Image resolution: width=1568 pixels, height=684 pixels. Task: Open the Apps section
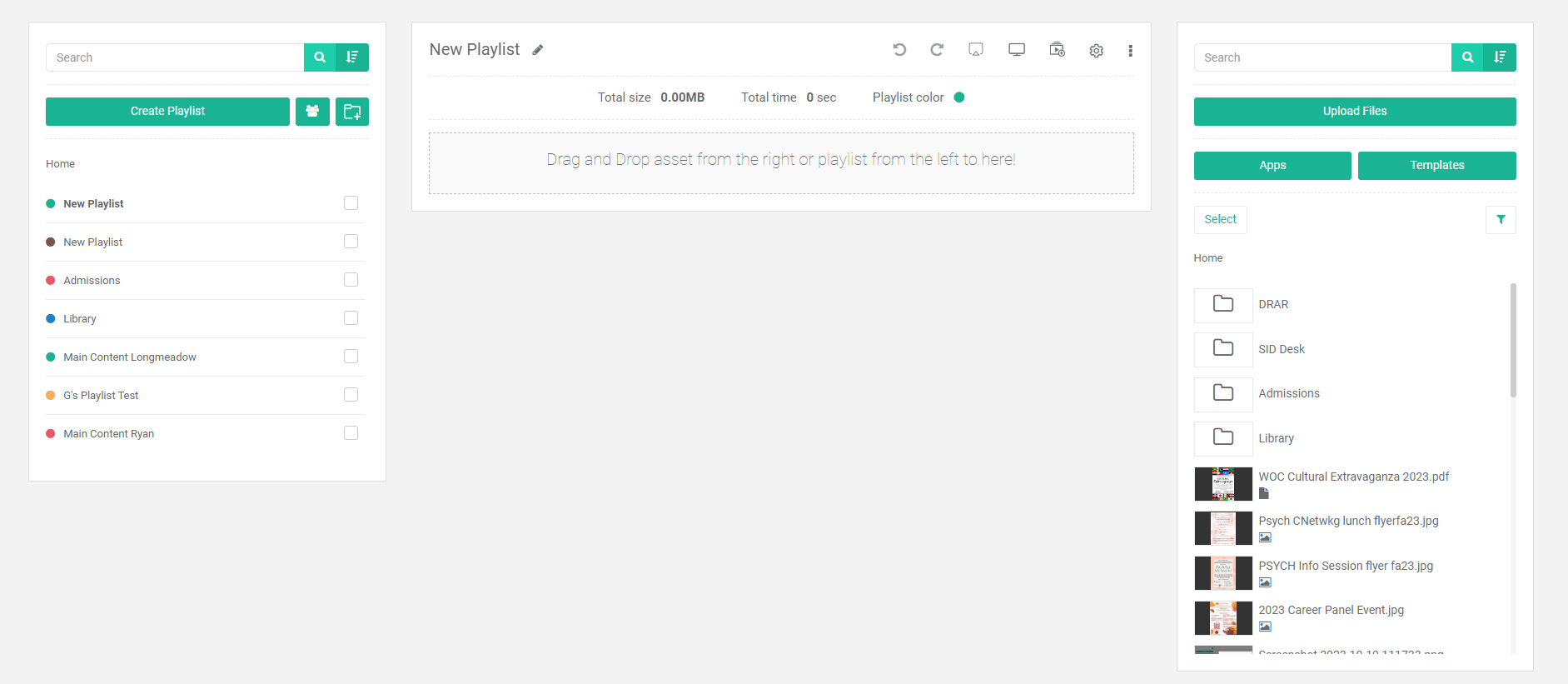click(1272, 166)
